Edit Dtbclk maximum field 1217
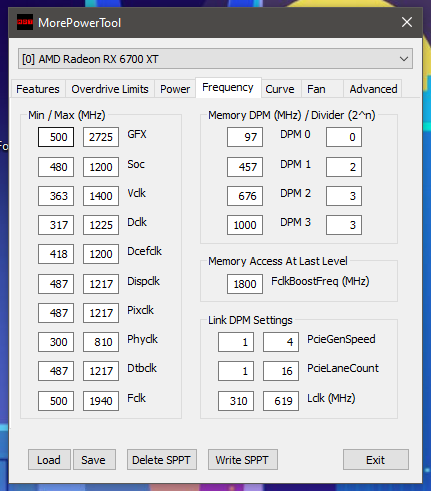The width and height of the screenshot is (431, 491). [101, 371]
